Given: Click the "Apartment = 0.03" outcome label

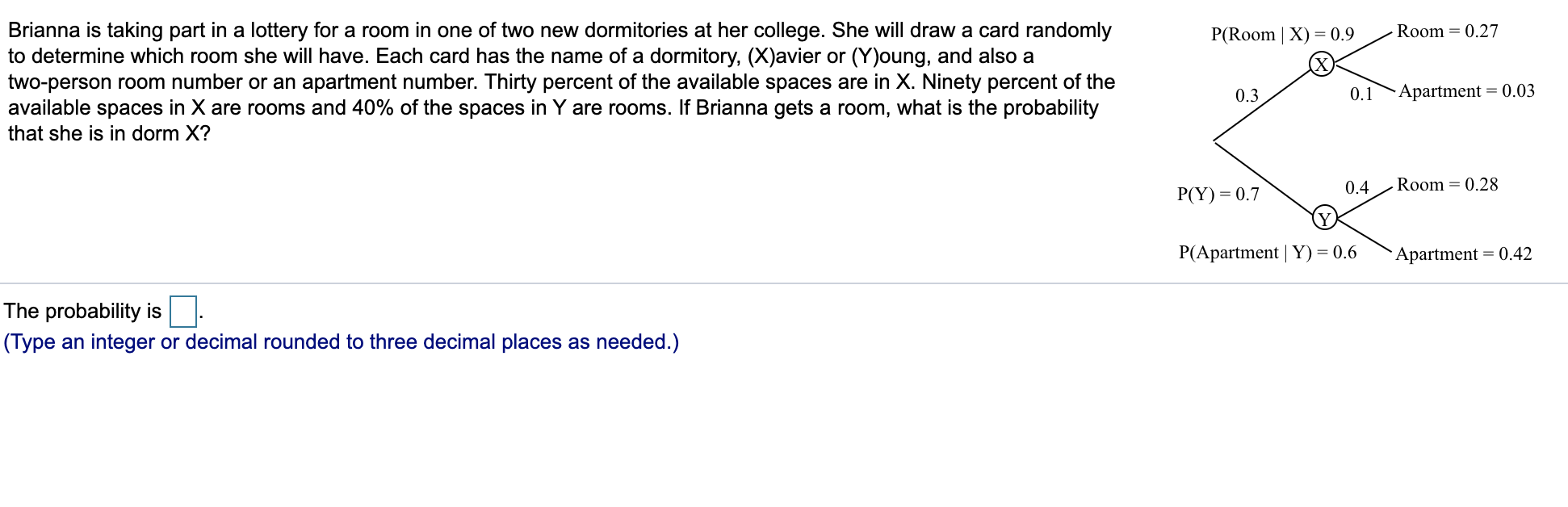Looking at the screenshot, I should (1466, 91).
